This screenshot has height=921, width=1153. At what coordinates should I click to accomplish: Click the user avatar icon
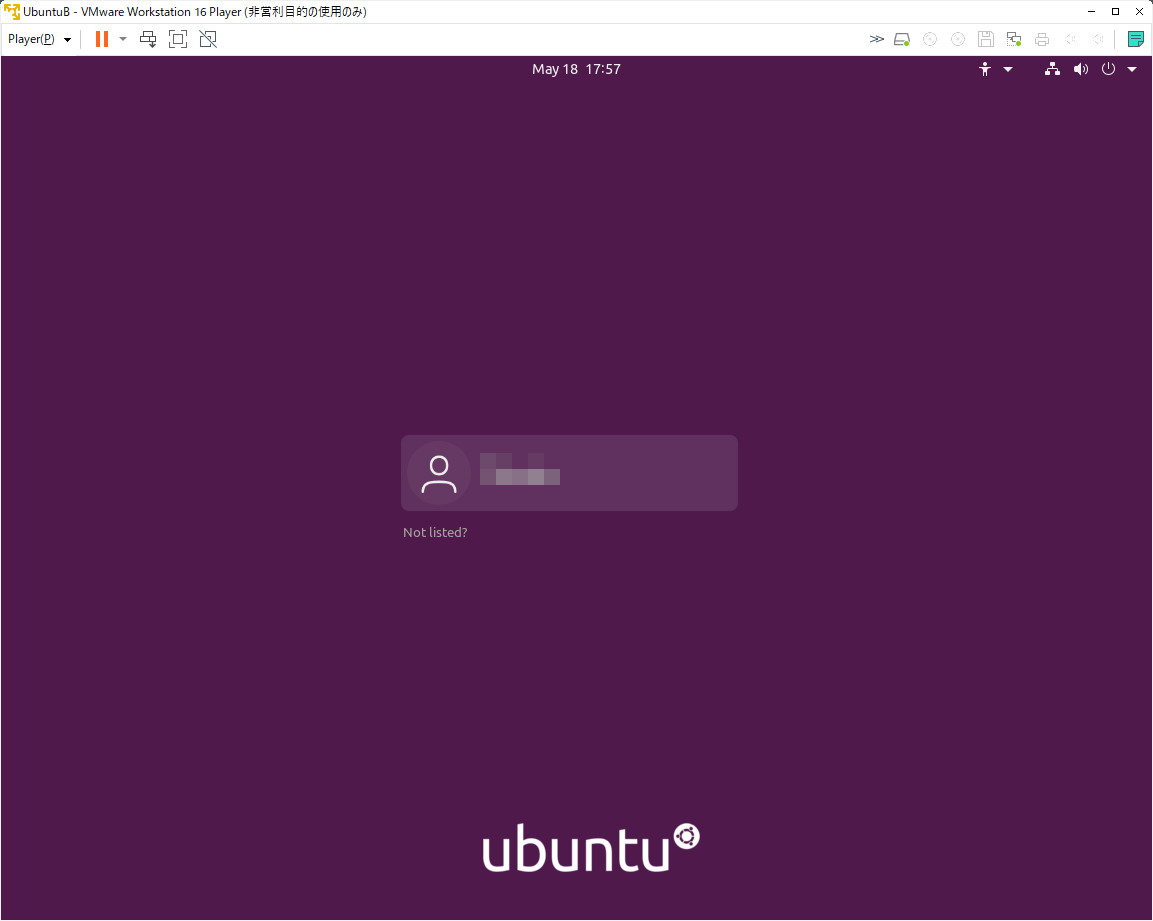click(x=439, y=474)
